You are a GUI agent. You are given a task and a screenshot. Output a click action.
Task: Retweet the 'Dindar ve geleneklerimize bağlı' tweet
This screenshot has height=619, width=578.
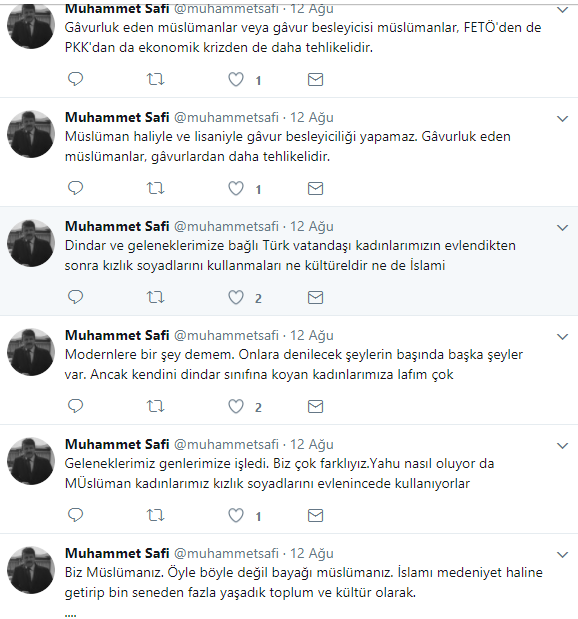point(156,297)
